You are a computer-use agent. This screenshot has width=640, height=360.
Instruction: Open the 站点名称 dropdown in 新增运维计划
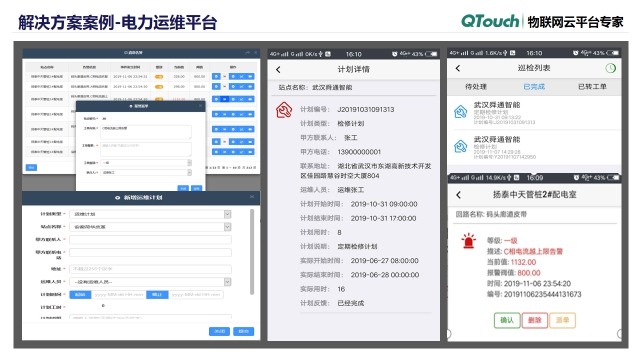(150, 227)
